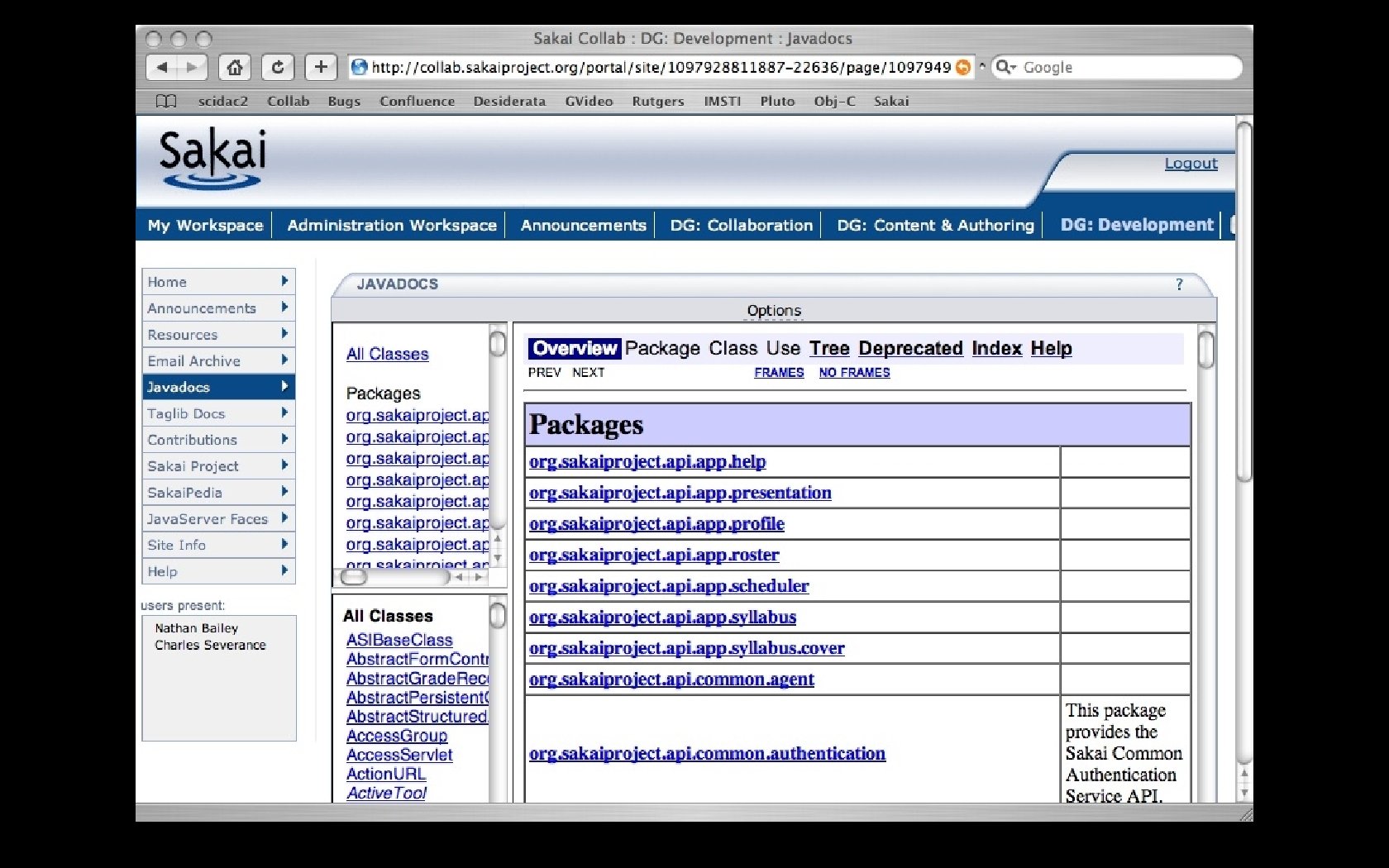Open the ASIBaseClass class link

point(399,640)
